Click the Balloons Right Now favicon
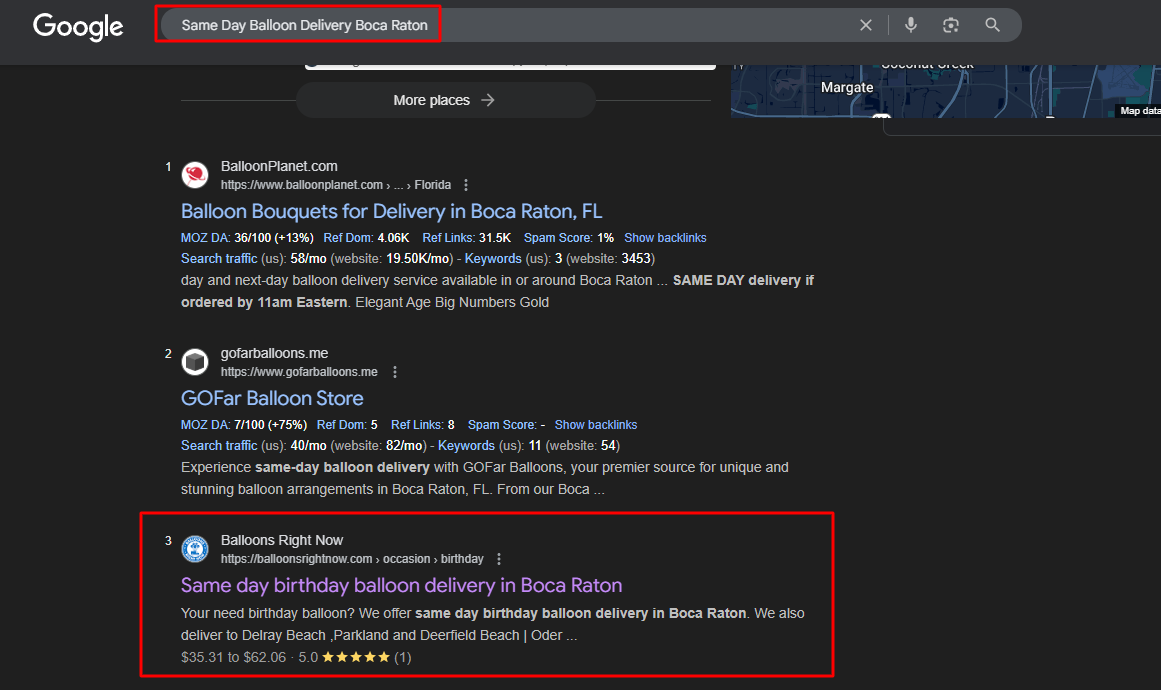This screenshot has height=690, width=1161. [195, 549]
